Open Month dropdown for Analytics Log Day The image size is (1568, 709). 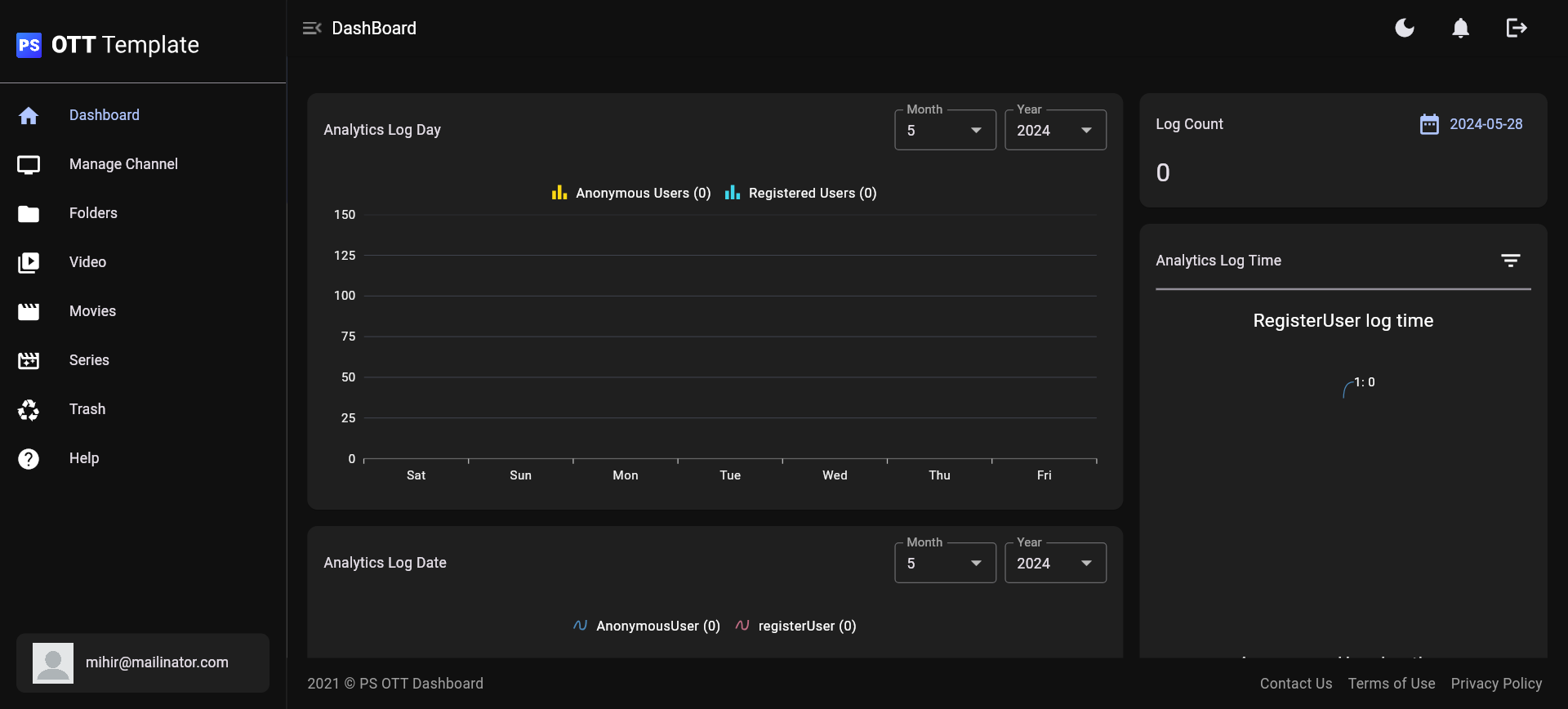[x=945, y=131]
